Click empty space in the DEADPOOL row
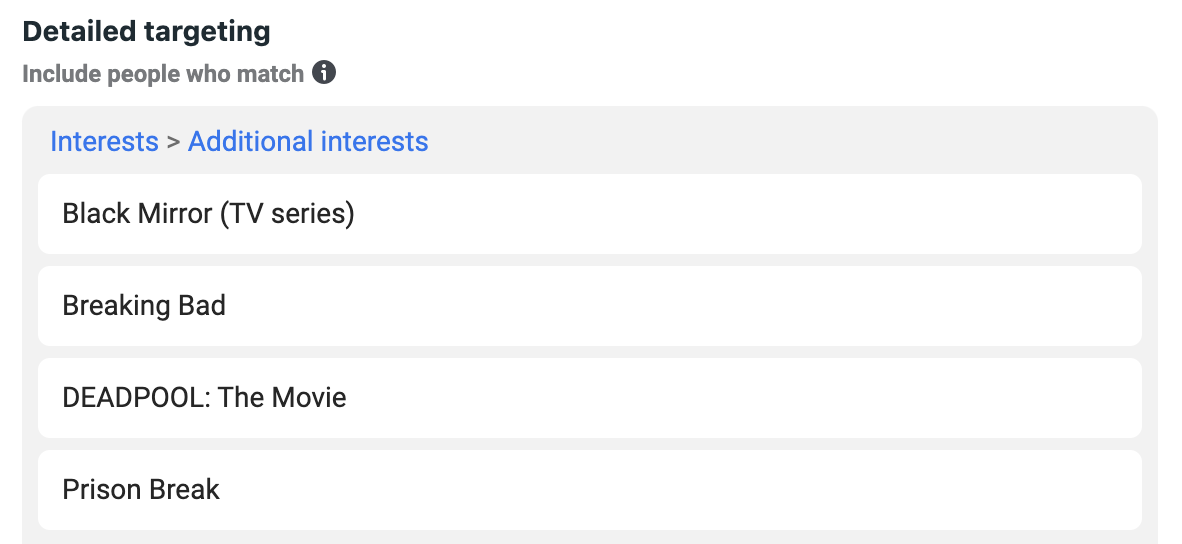 click(x=750, y=398)
